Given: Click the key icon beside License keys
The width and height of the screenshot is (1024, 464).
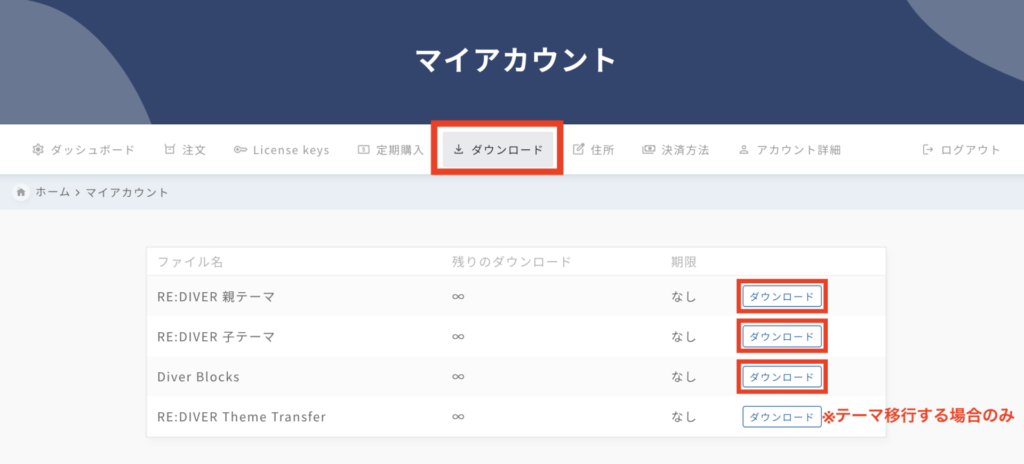Looking at the screenshot, I should point(240,150).
